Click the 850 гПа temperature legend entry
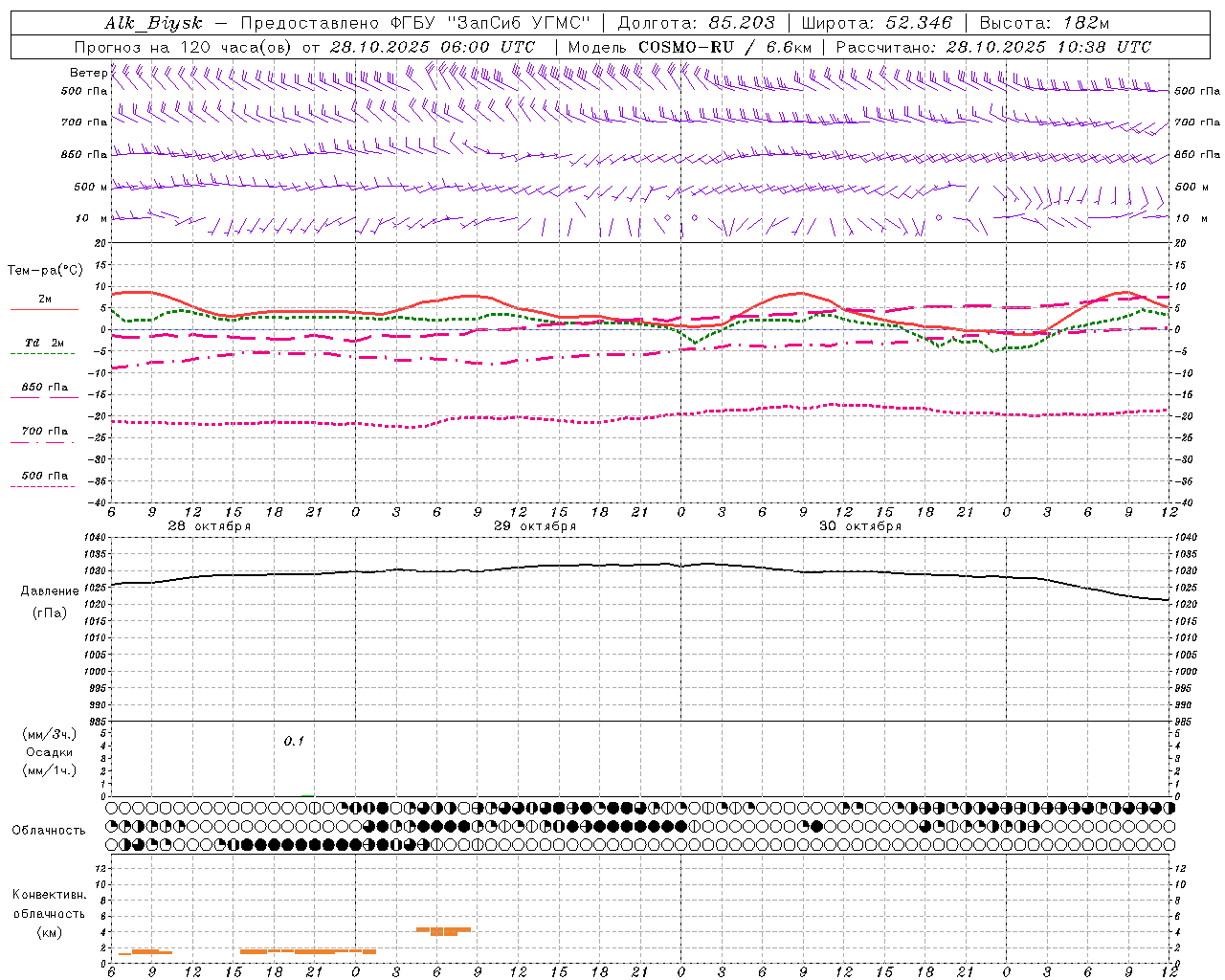Viewport: 1225px width, 980px height. coord(45,388)
